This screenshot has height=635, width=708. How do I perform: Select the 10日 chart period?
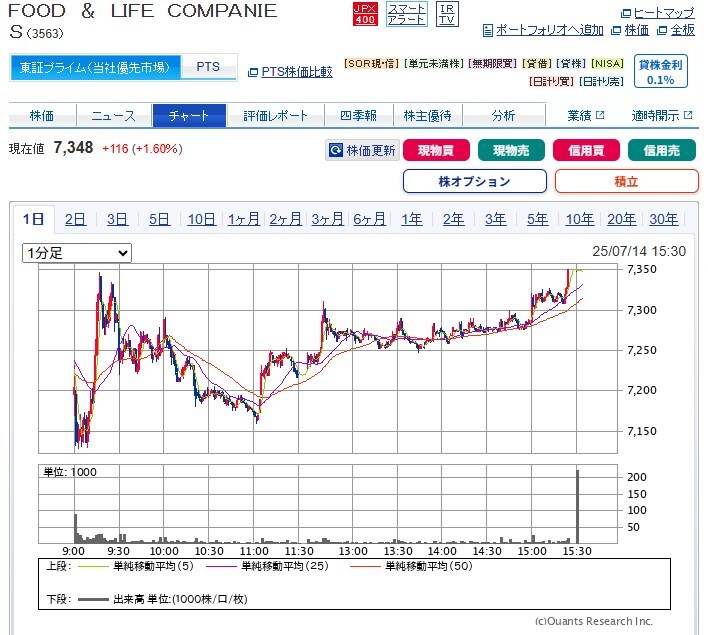(x=201, y=219)
